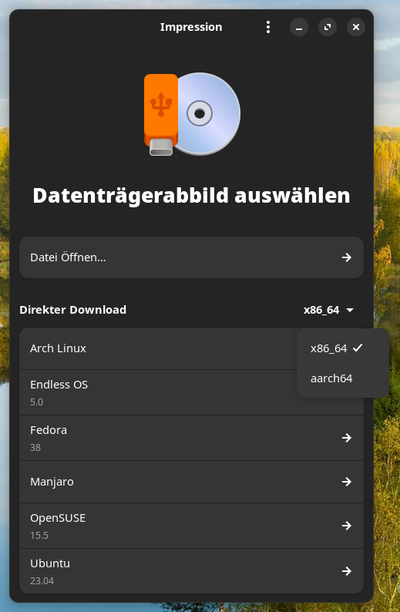The image size is (400, 612).
Task: Open the three-dot main menu
Action: [268, 27]
